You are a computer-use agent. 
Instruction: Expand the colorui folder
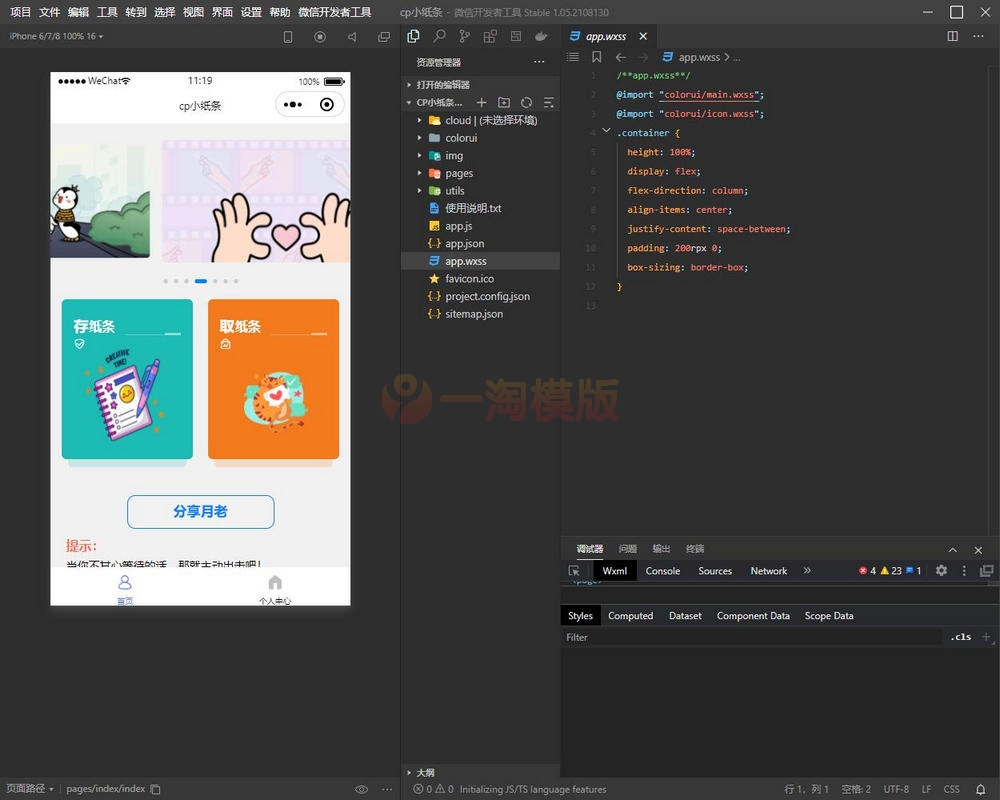coord(460,138)
